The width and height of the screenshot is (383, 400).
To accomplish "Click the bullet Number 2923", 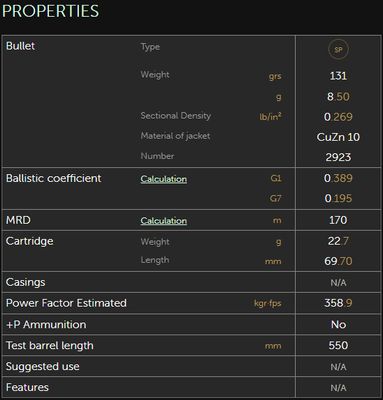I will point(338,157).
